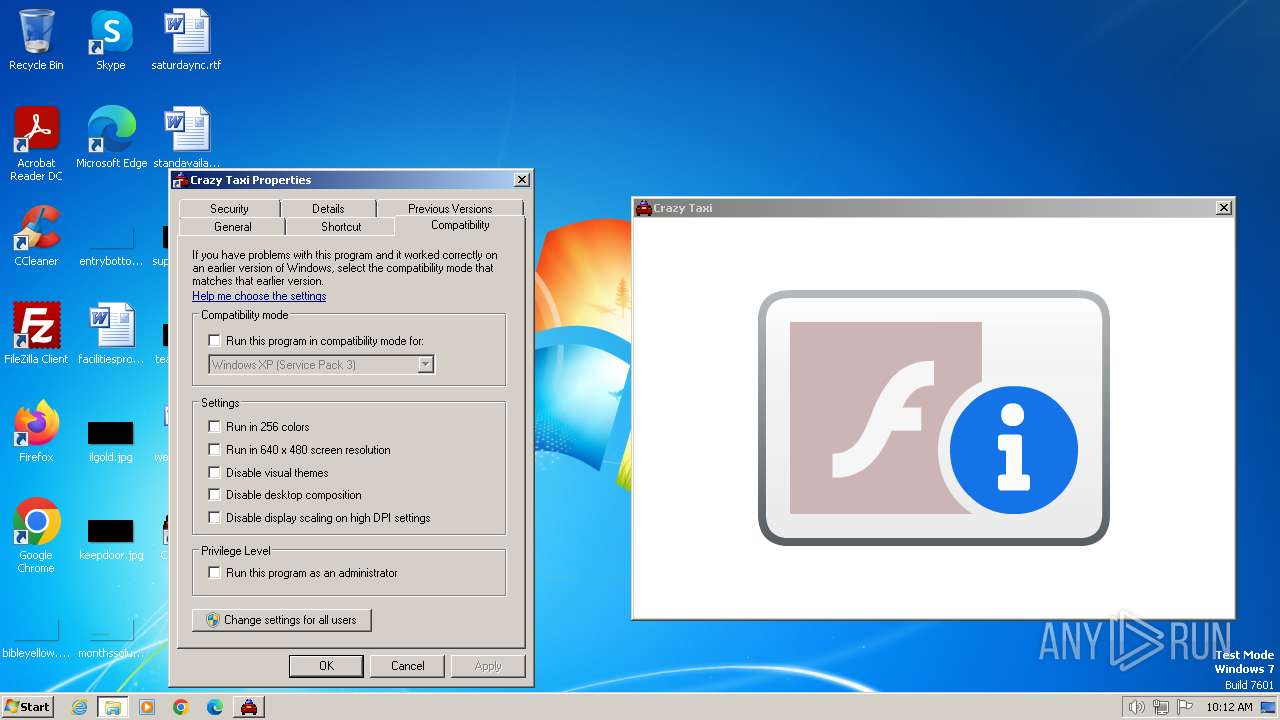Check Disable display scaling on high DPI

(214, 518)
